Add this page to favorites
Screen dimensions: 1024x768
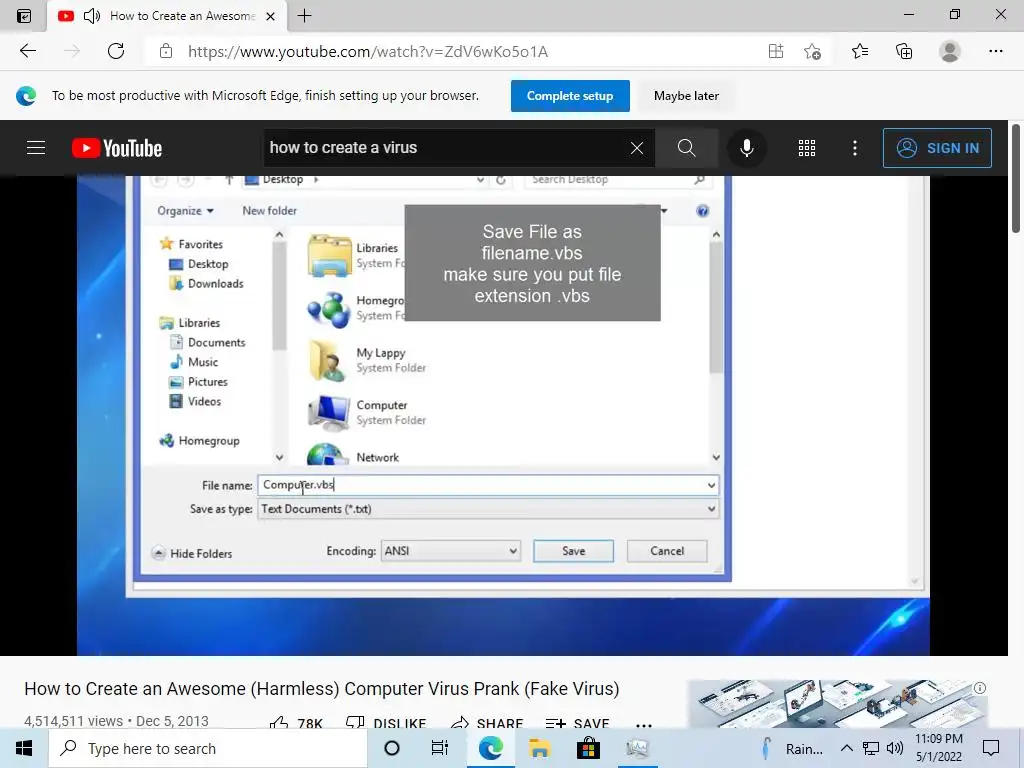[812, 51]
